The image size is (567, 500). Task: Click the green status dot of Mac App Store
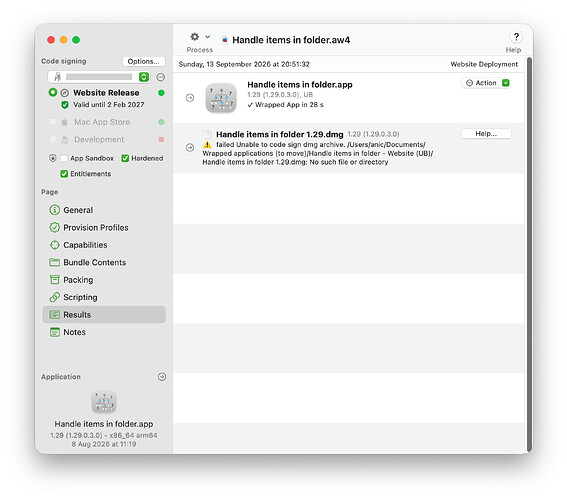161,122
